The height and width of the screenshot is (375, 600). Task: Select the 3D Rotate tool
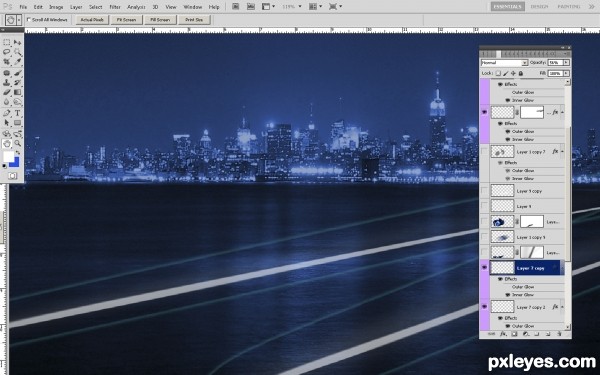click(x=7, y=134)
